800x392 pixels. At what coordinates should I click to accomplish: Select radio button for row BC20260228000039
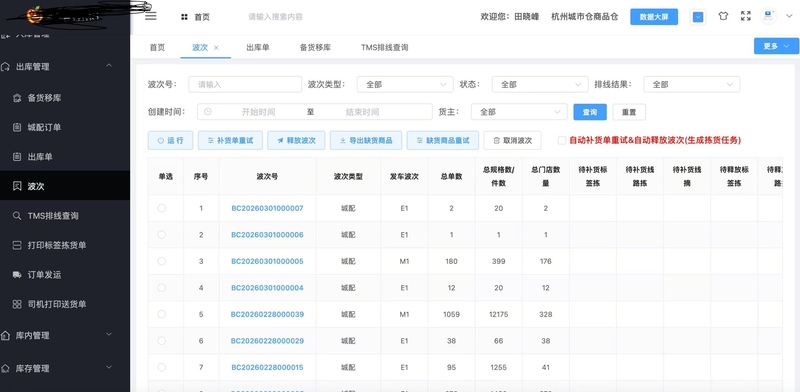tap(162, 314)
